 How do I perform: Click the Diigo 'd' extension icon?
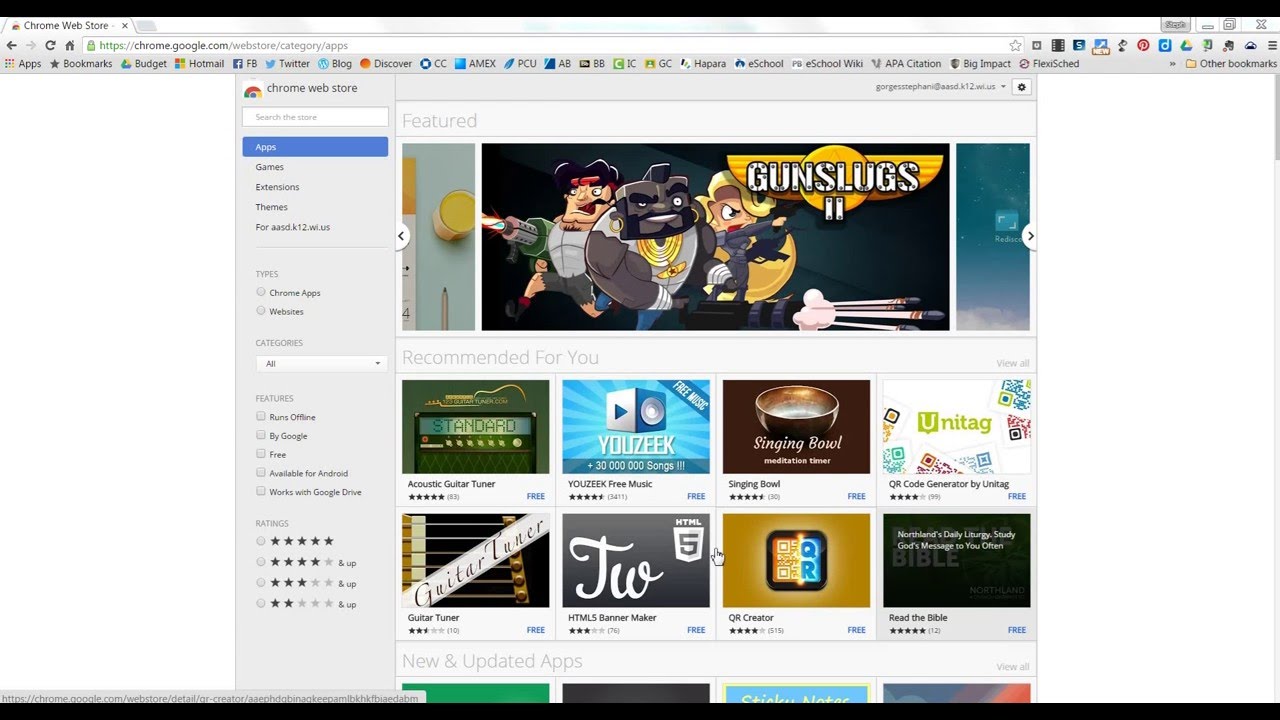pyautogui.click(x=1165, y=45)
